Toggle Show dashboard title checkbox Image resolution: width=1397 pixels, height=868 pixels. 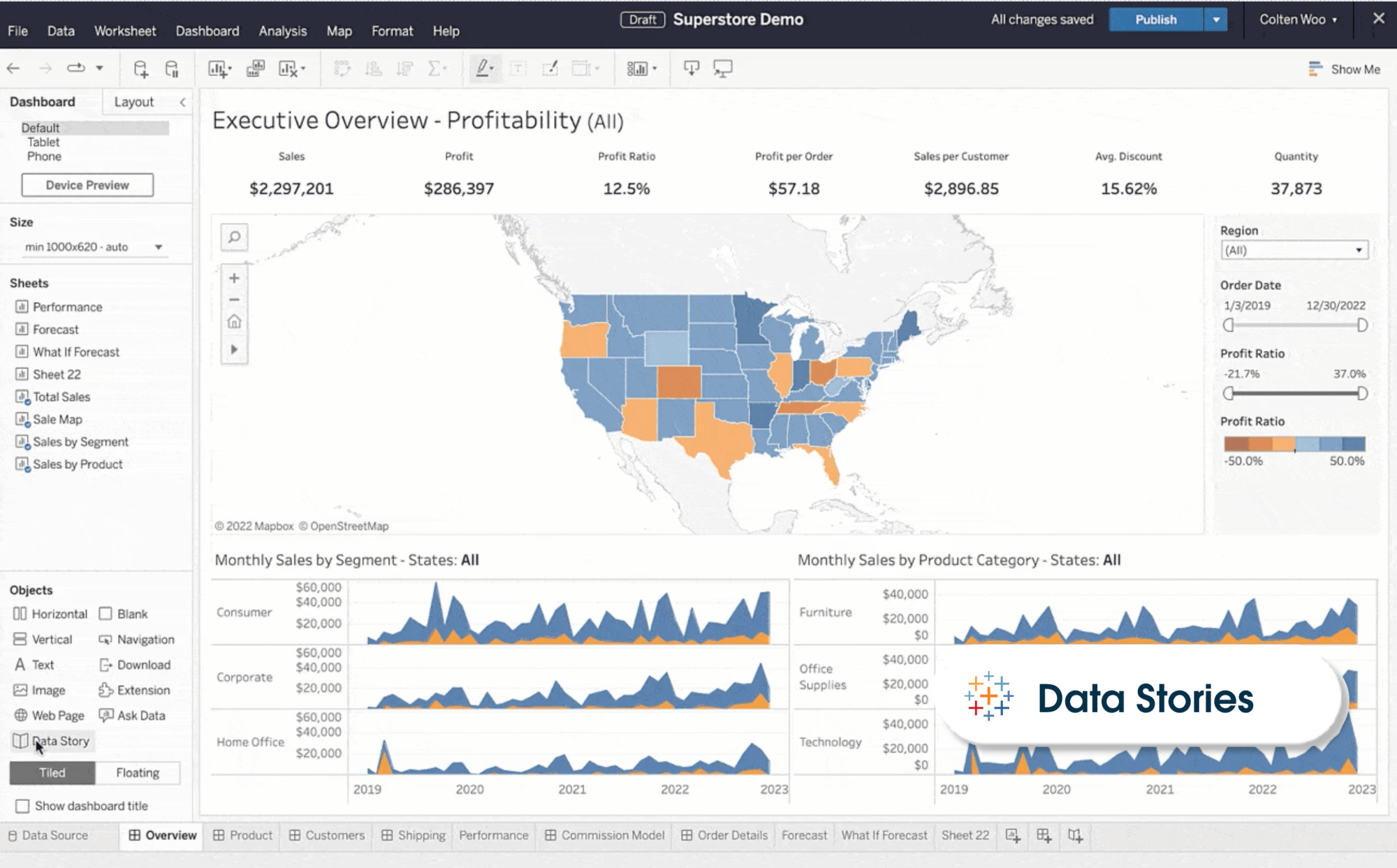22,805
